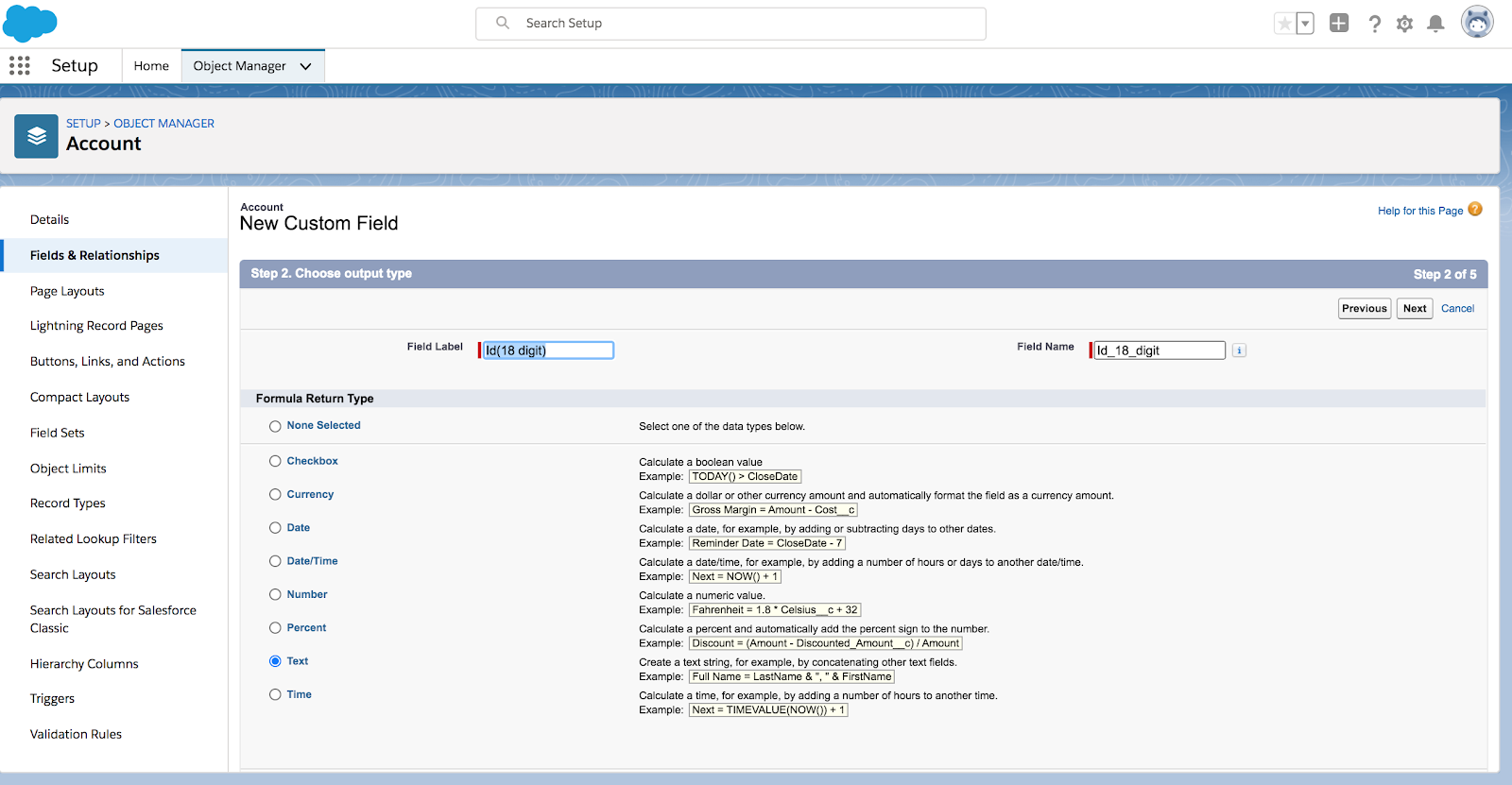Click the Field Name info icon
This screenshot has width=1512, height=785.
pos(1239,350)
